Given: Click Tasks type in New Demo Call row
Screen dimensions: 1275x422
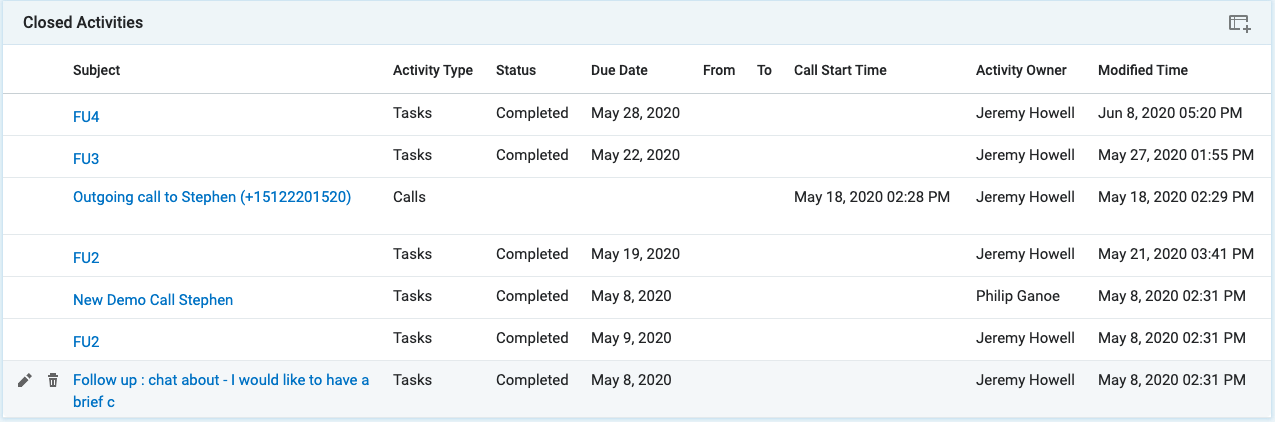Looking at the screenshot, I should (x=412, y=296).
